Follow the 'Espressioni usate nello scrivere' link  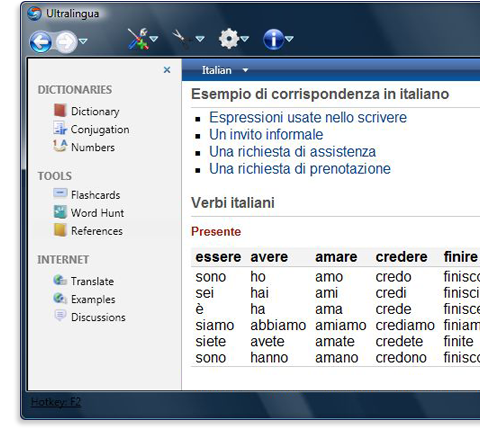coord(308,117)
